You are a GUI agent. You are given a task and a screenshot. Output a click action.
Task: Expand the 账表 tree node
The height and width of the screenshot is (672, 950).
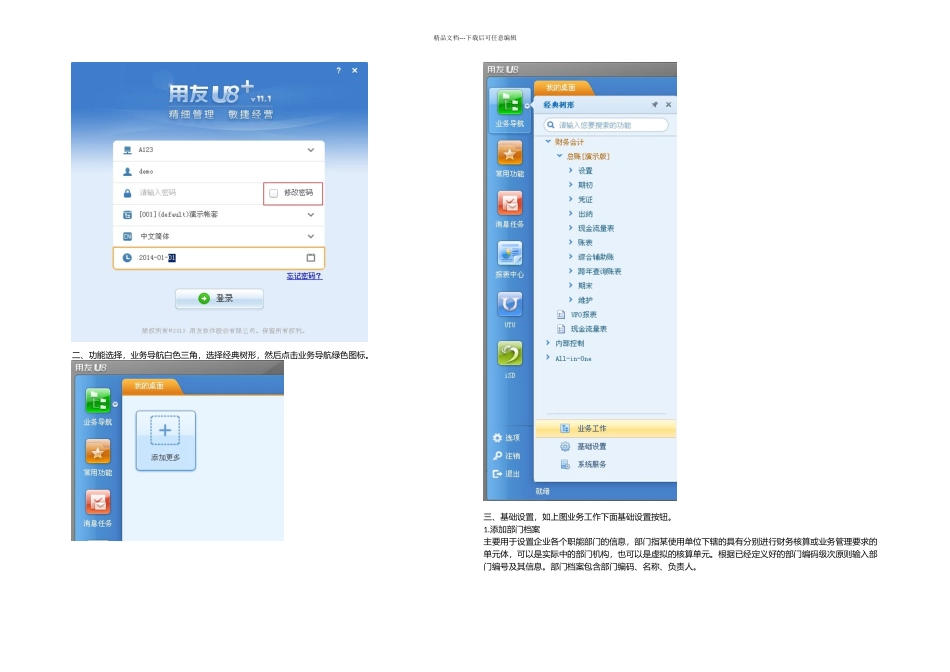570,242
